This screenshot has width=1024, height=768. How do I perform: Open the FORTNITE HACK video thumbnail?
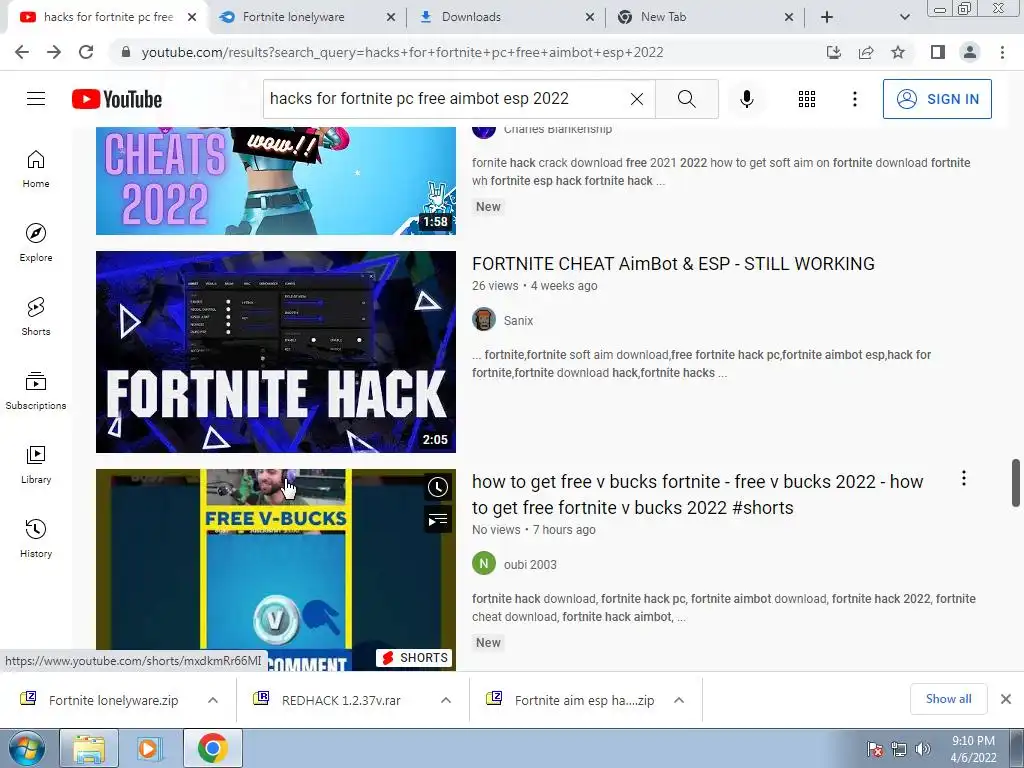point(276,352)
